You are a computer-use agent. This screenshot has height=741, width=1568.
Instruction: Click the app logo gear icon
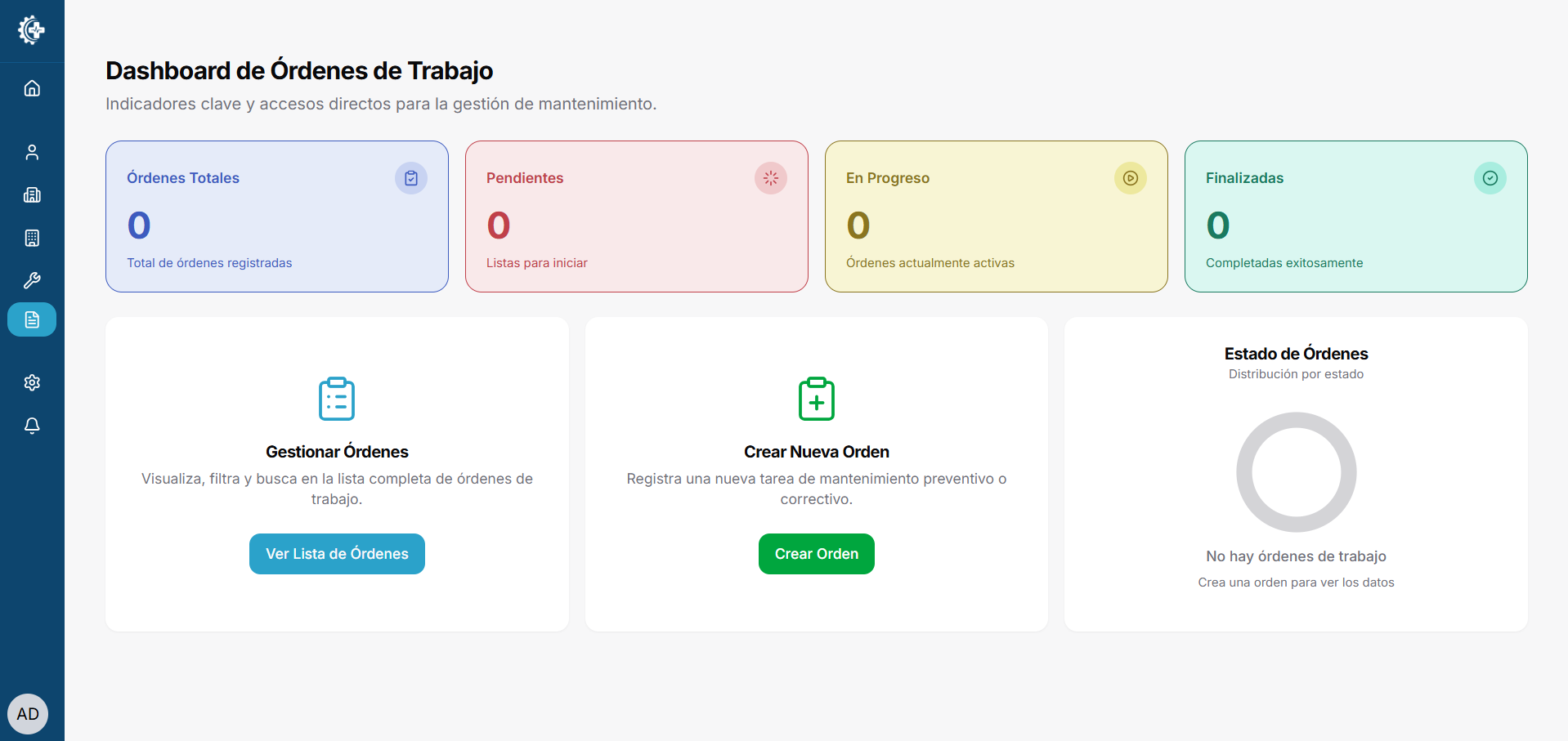tap(32, 30)
